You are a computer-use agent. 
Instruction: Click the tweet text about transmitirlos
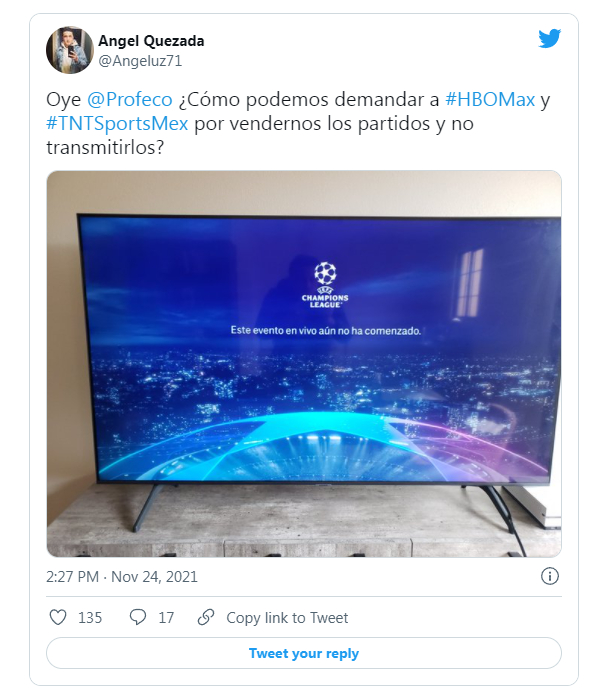point(297,123)
